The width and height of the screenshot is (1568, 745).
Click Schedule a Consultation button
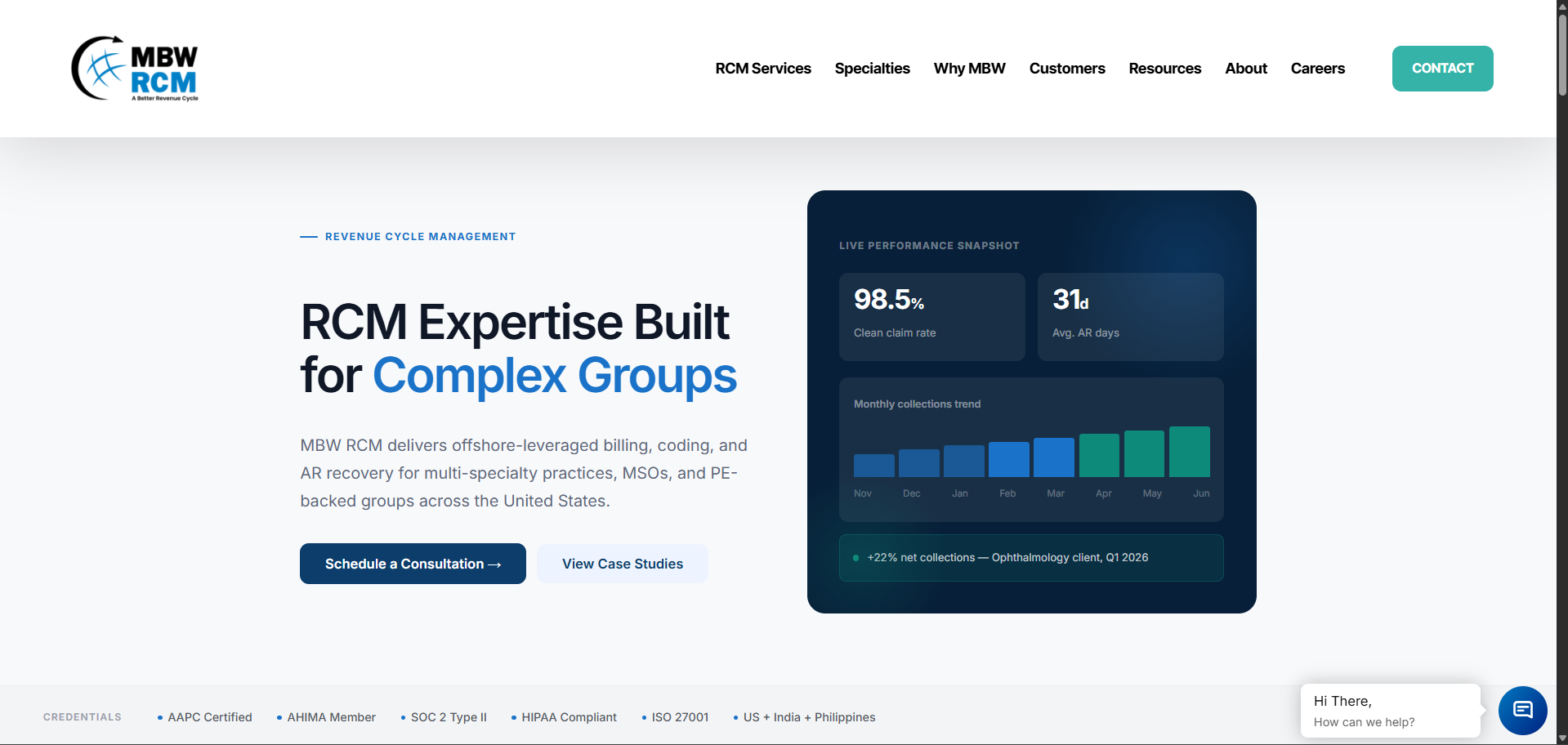coord(413,564)
